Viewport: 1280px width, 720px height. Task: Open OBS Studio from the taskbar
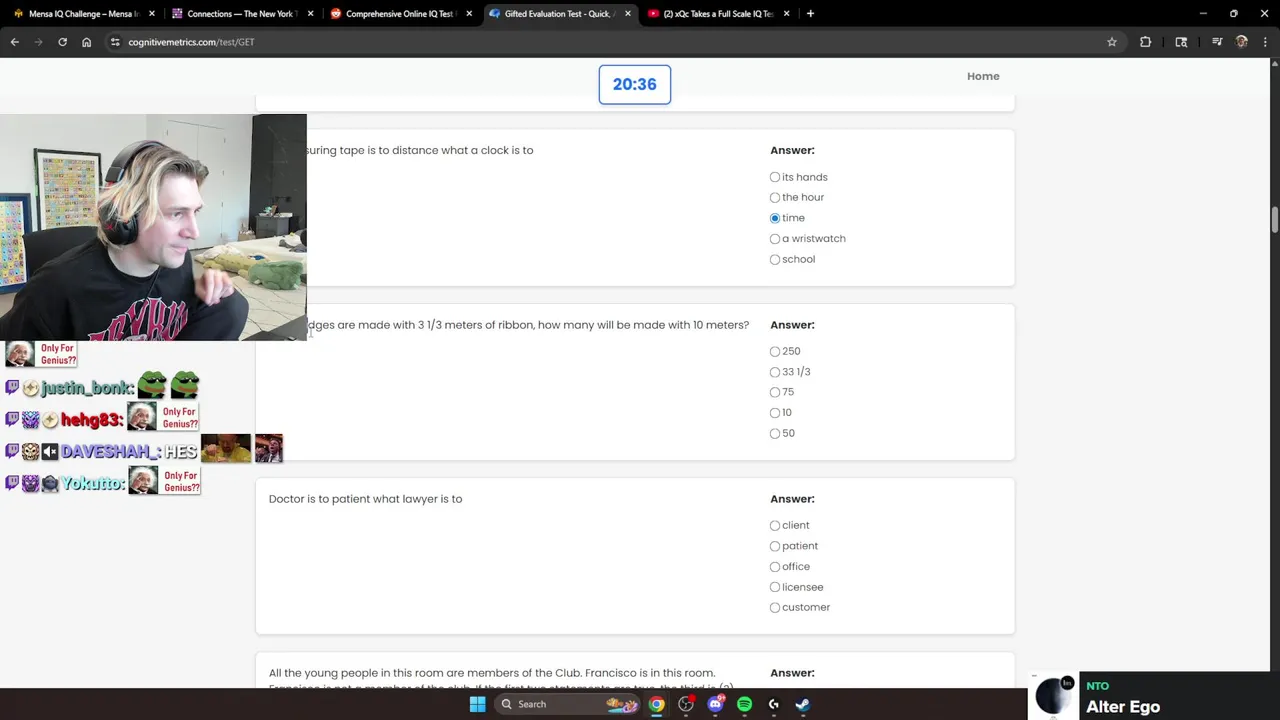point(686,704)
